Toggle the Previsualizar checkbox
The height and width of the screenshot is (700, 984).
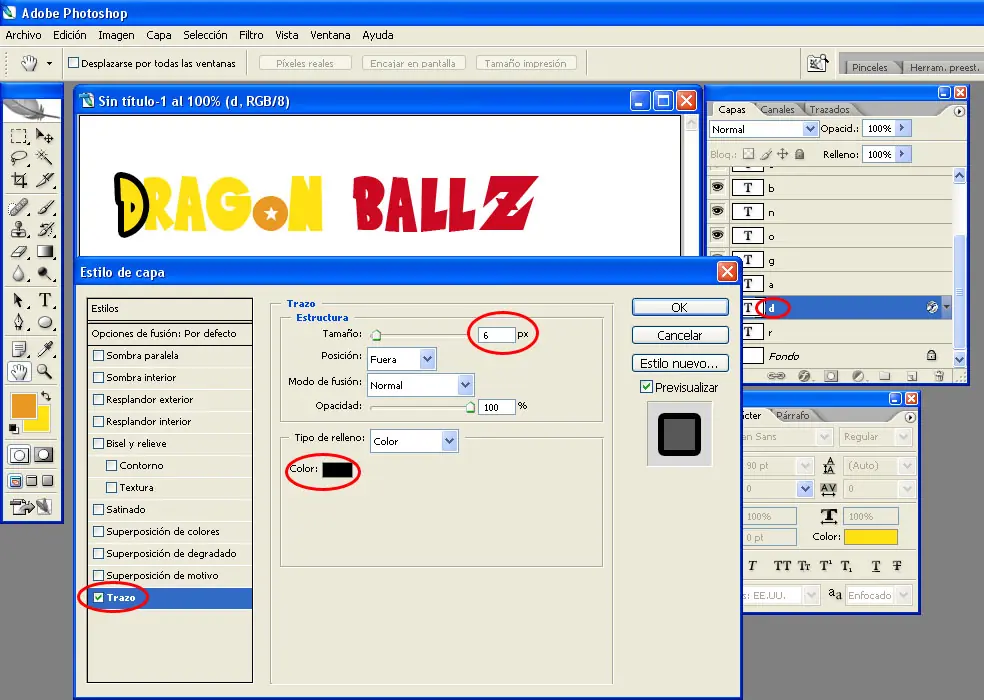tap(646, 387)
